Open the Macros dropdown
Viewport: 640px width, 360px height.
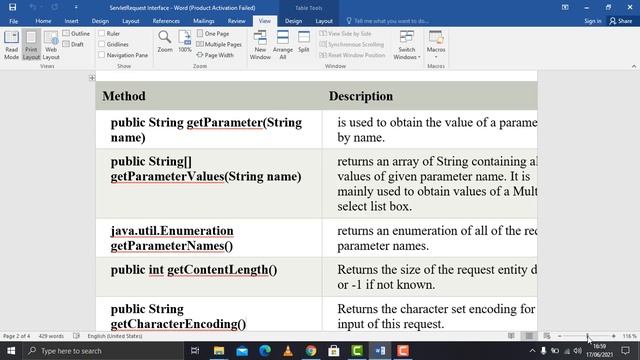436,45
